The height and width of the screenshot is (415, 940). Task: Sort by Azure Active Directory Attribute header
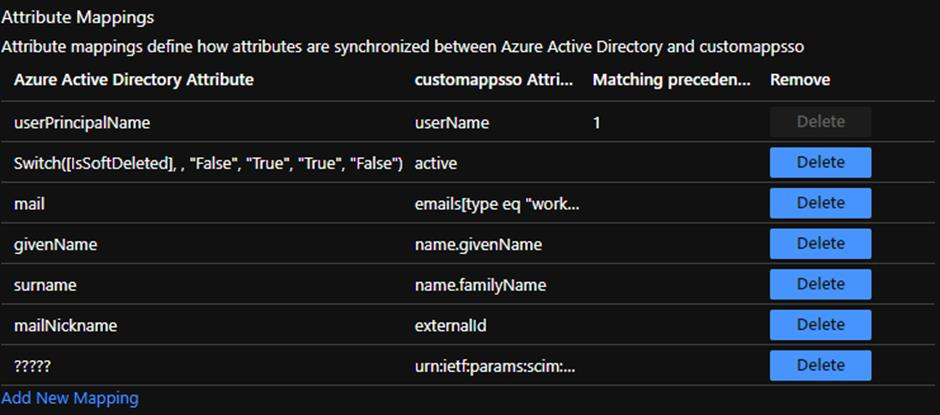[x=133, y=80]
